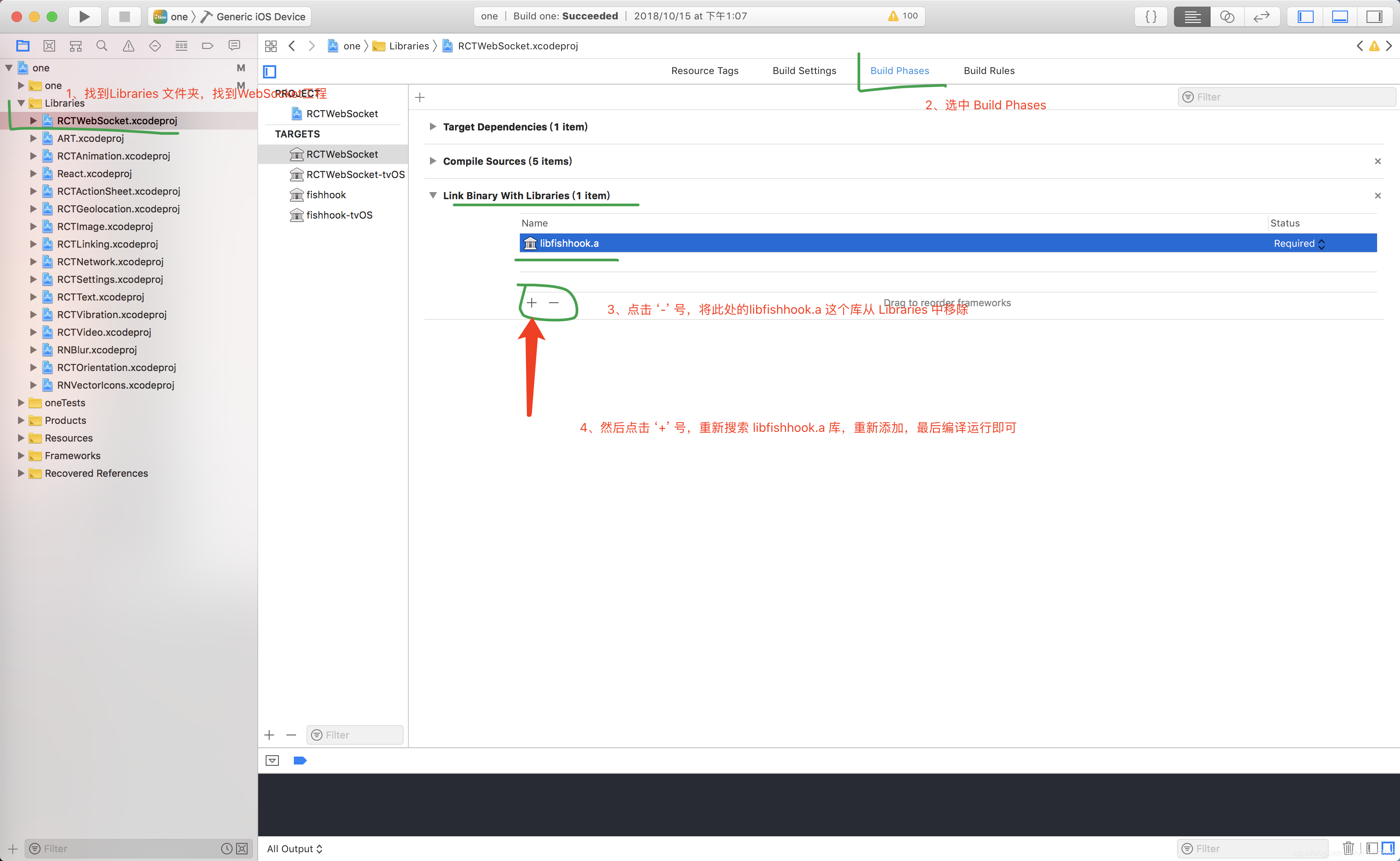Click plus button to add a library

[x=531, y=303]
